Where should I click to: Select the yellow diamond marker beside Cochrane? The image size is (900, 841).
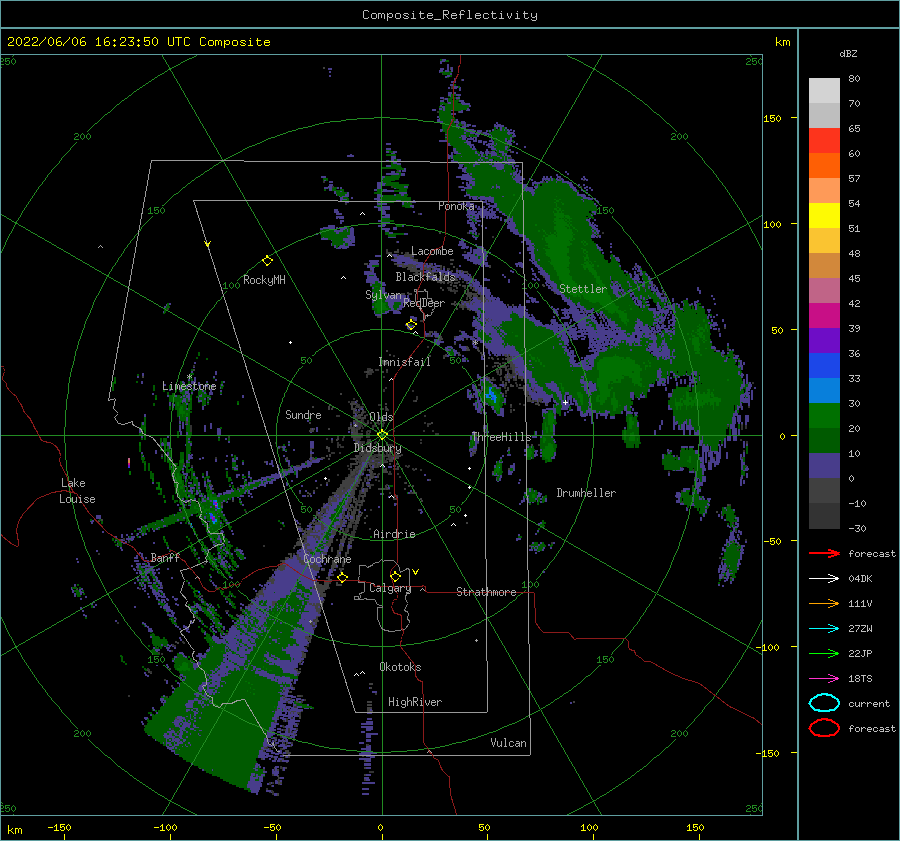pos(342,577)
